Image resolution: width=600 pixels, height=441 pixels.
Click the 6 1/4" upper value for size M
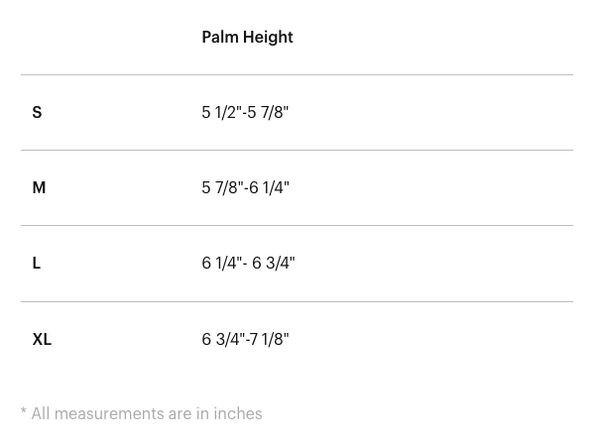270,188
